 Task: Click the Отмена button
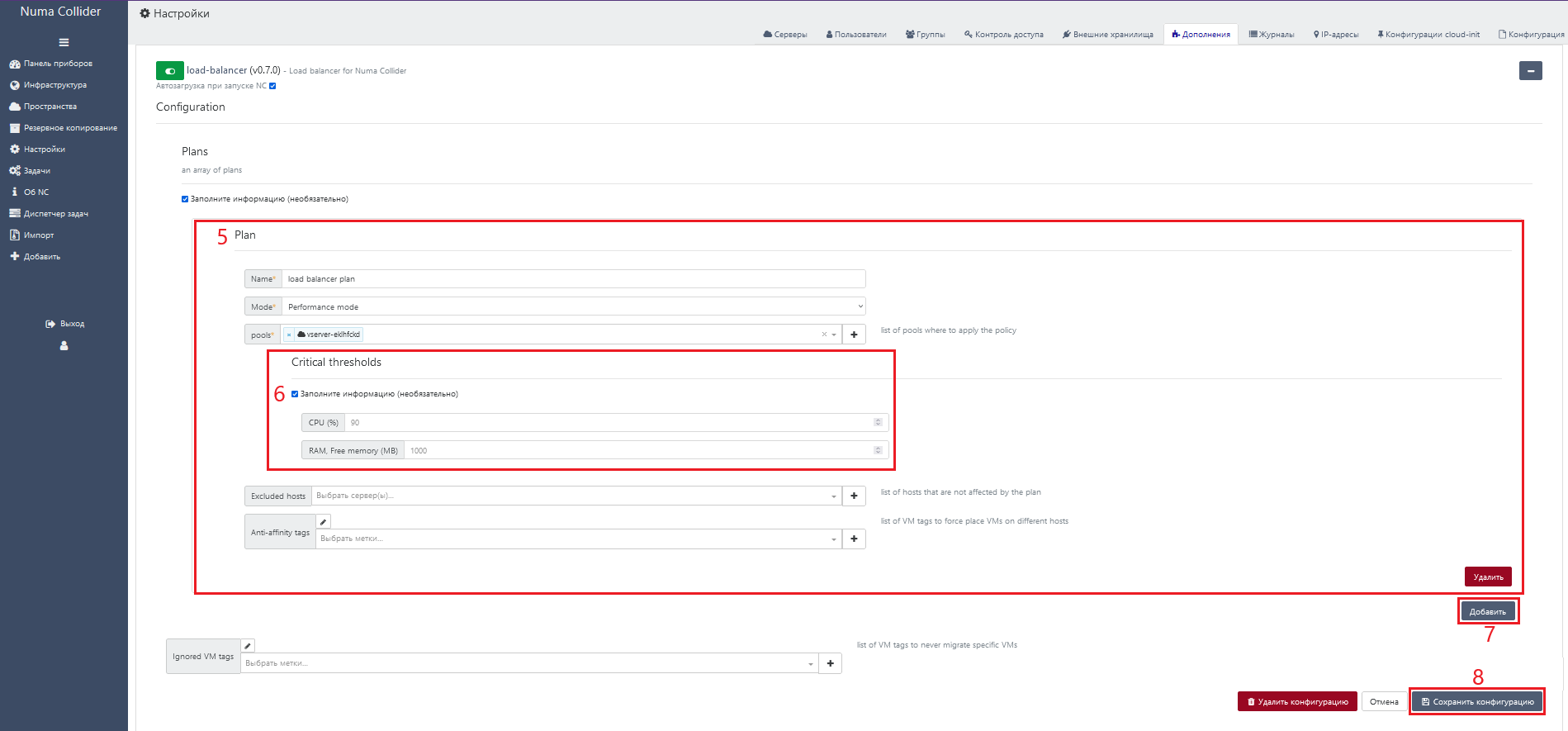pyautogui.click(x=1384, y=701)
